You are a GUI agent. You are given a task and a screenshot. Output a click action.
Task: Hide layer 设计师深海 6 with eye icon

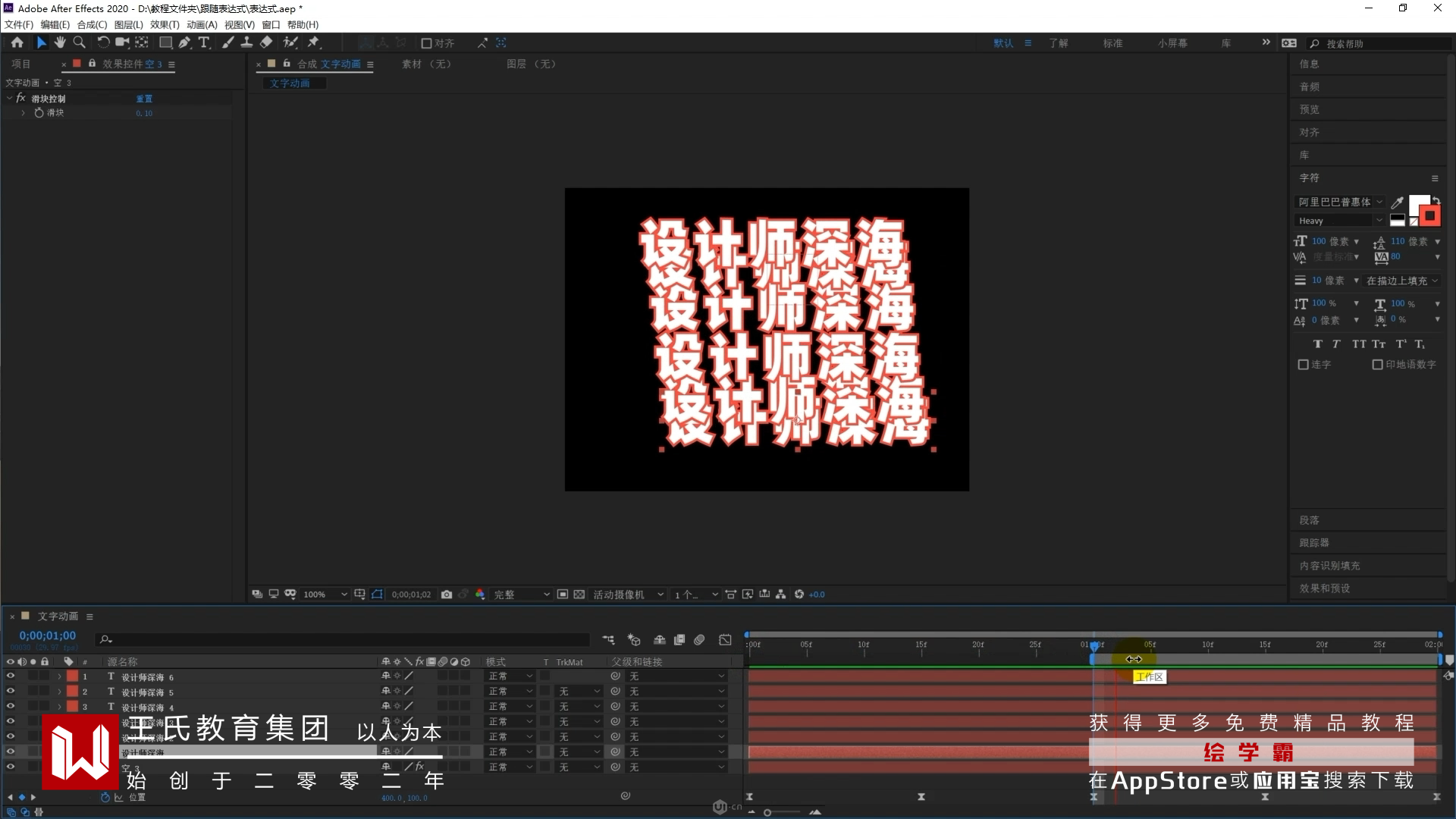click(11, 676)
